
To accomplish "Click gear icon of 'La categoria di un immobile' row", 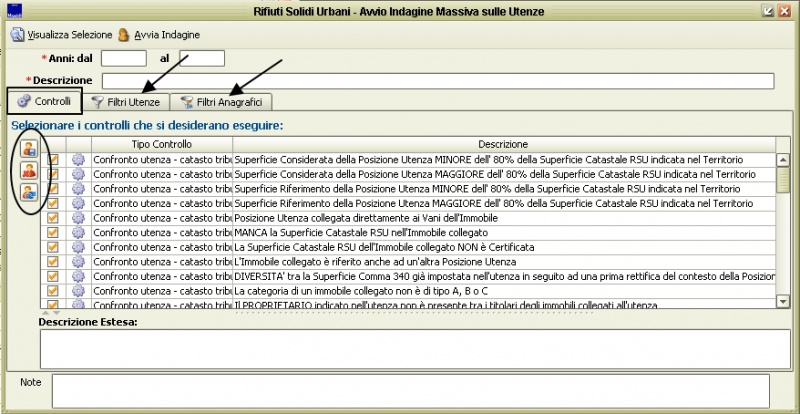I will tap(78, 290).
